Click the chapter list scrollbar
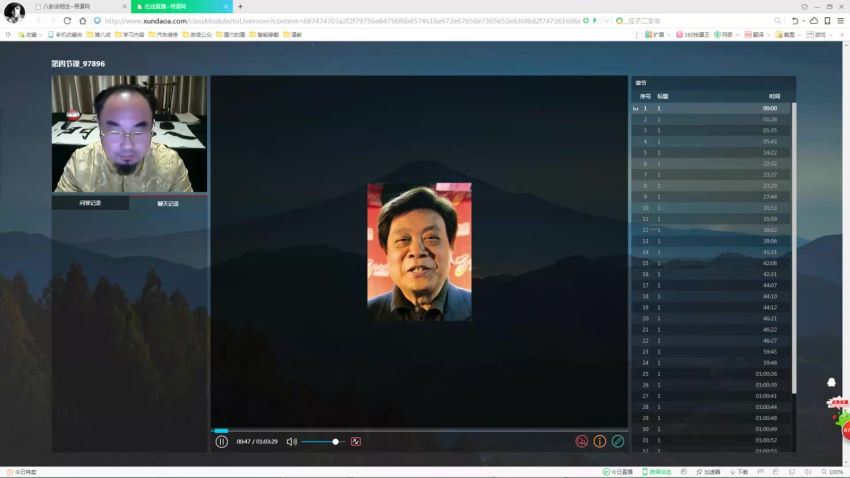Image resolution: width=850 pixels, height=478 pixels. (x=794, y=248)
